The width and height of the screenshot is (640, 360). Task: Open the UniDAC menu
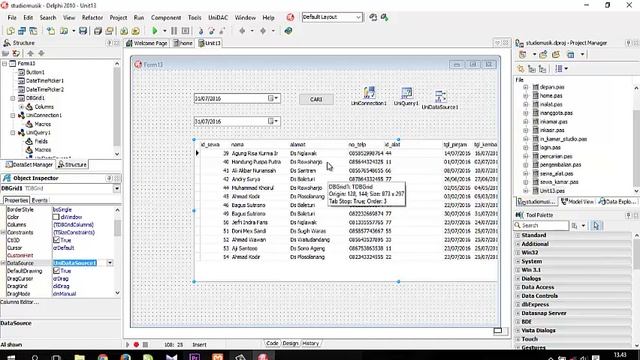tap(218, 18)
